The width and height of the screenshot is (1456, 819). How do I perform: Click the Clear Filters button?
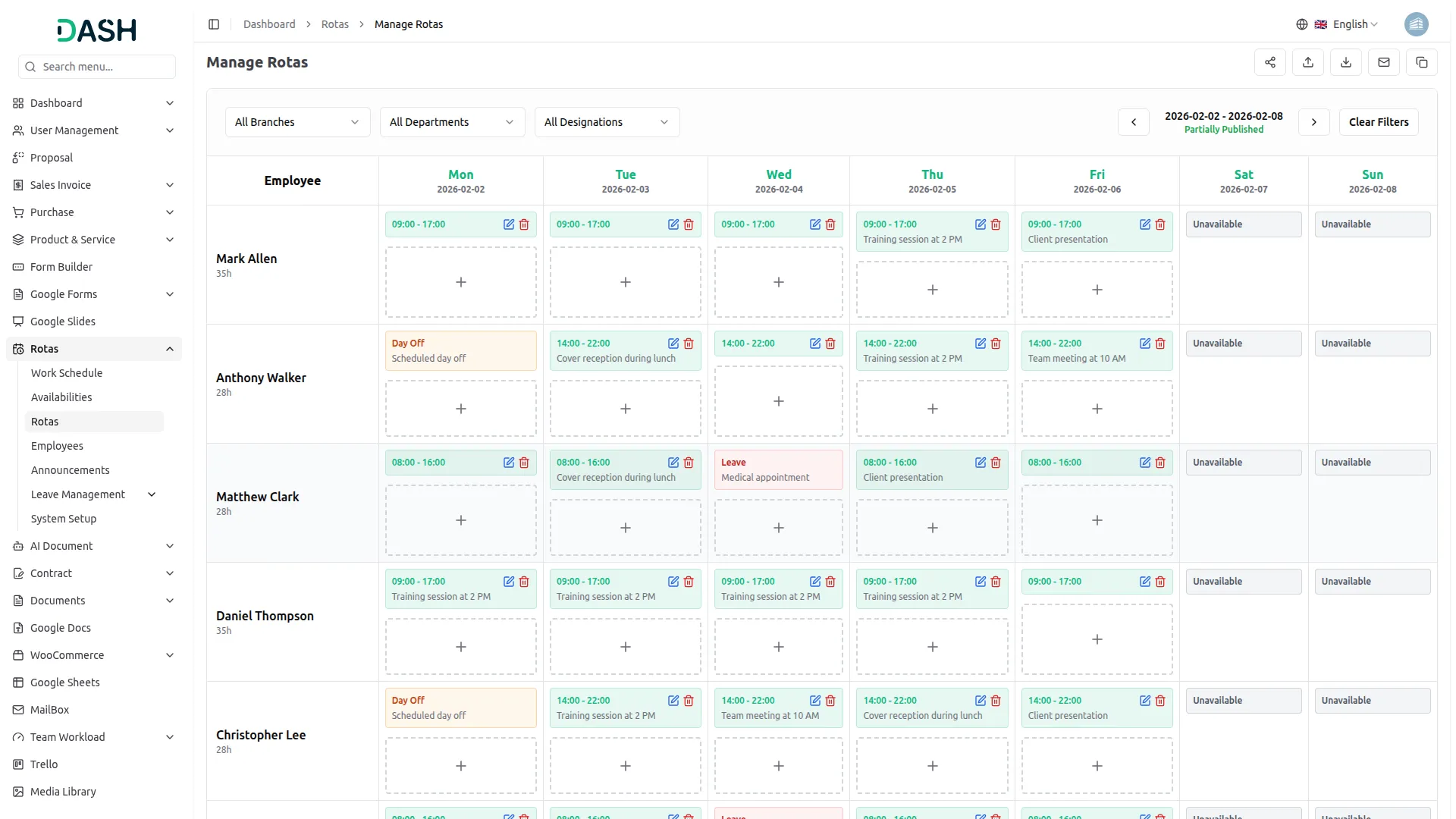[1378, 122]
